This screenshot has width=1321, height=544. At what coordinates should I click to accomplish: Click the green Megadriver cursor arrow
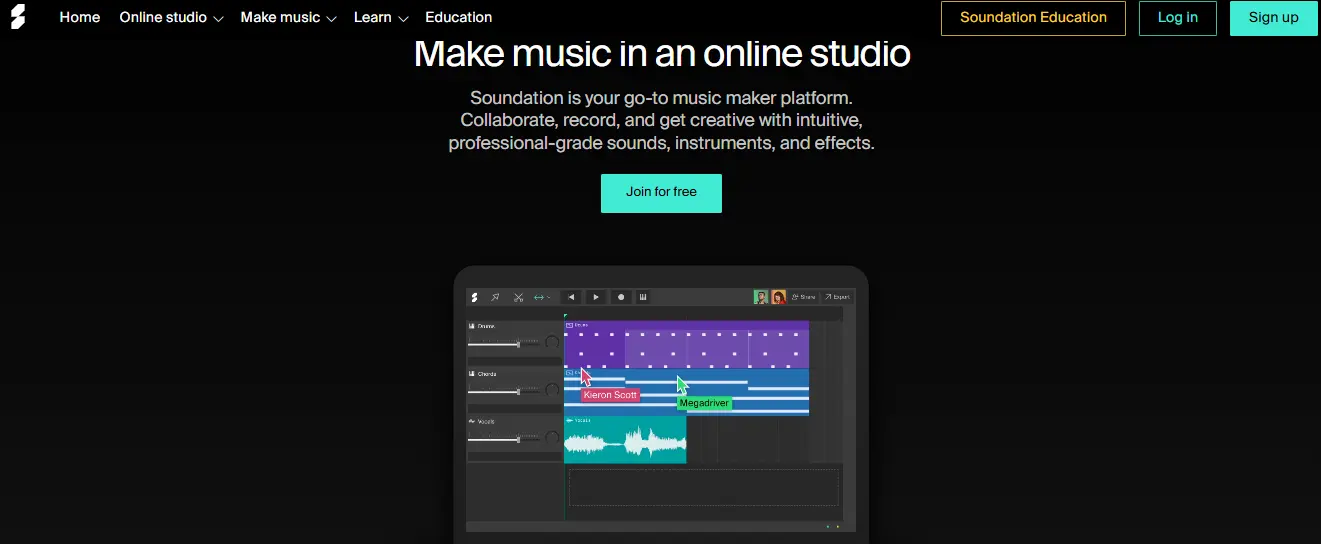pos(682,385)
